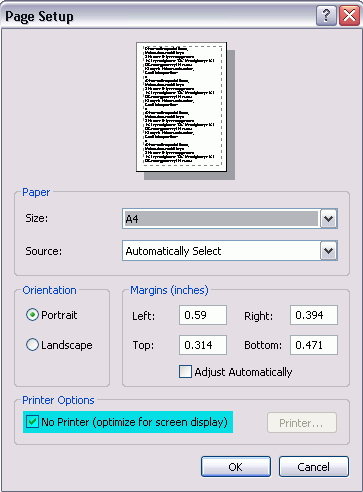This screenshot has height=492, width=363.
Task: Click the Orientation group label
Action: (x=49, y=290)
